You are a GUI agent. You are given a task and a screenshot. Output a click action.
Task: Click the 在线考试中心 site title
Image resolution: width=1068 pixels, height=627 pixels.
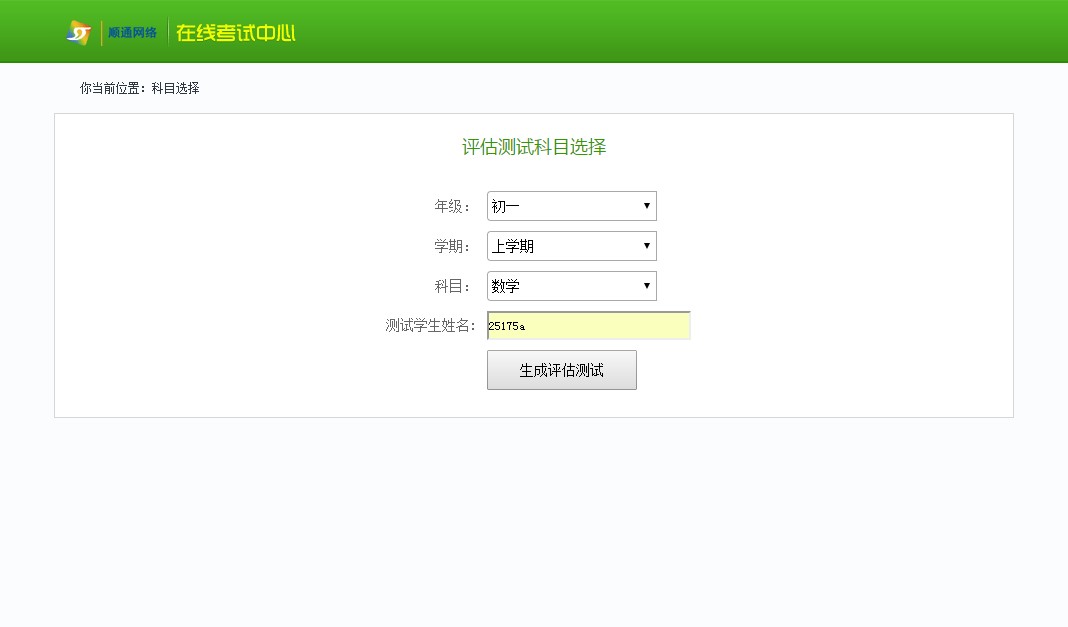point(235,31)
